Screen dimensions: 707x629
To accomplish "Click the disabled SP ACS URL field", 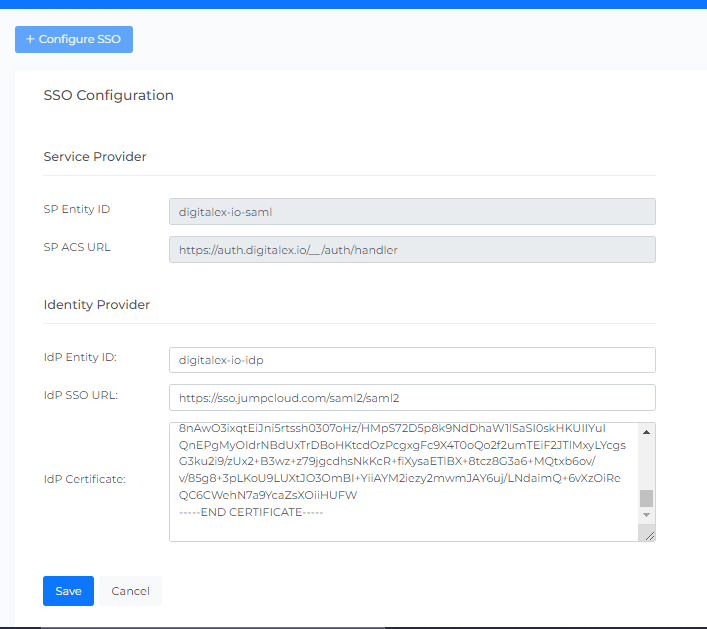I will (412, 249).
